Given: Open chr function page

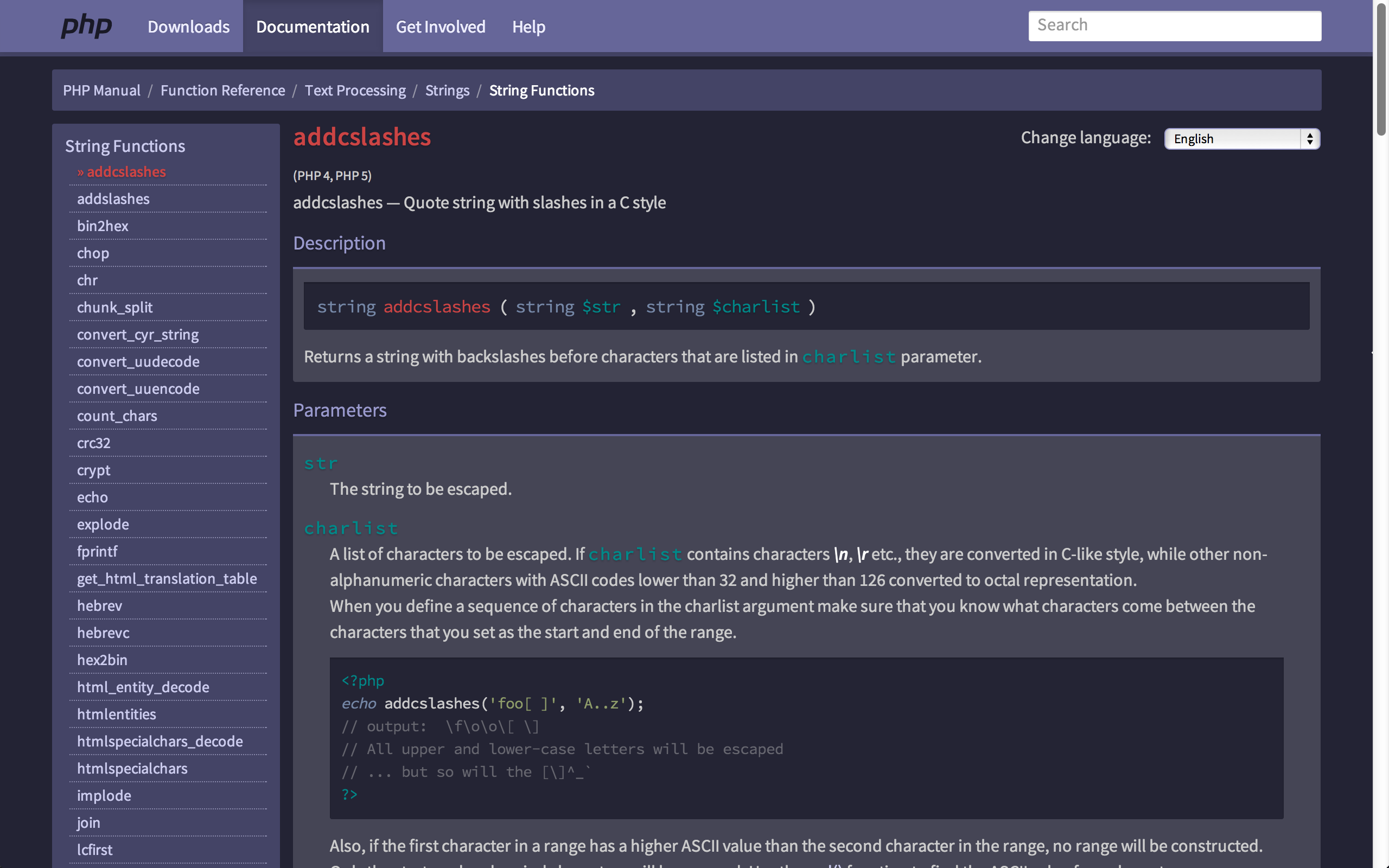Looking at the screenshot, I should pos(87,280).
